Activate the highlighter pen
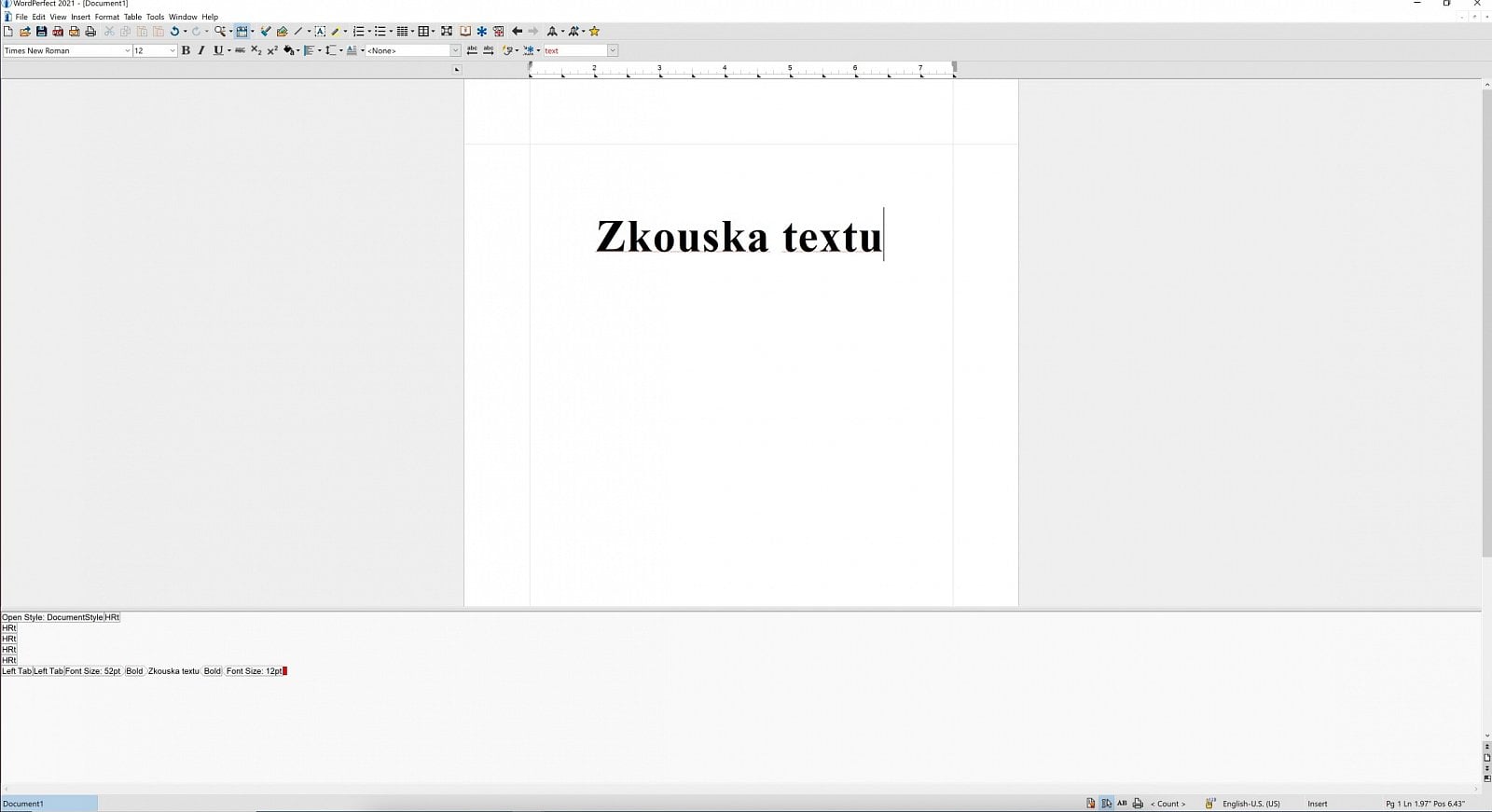1492x812 pixels. point(336,31)
